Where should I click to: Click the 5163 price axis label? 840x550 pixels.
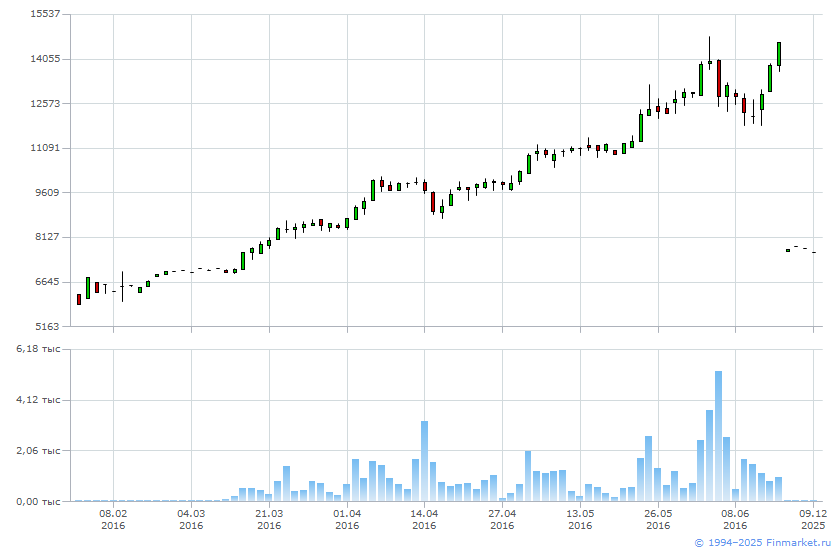pos(45,326)
